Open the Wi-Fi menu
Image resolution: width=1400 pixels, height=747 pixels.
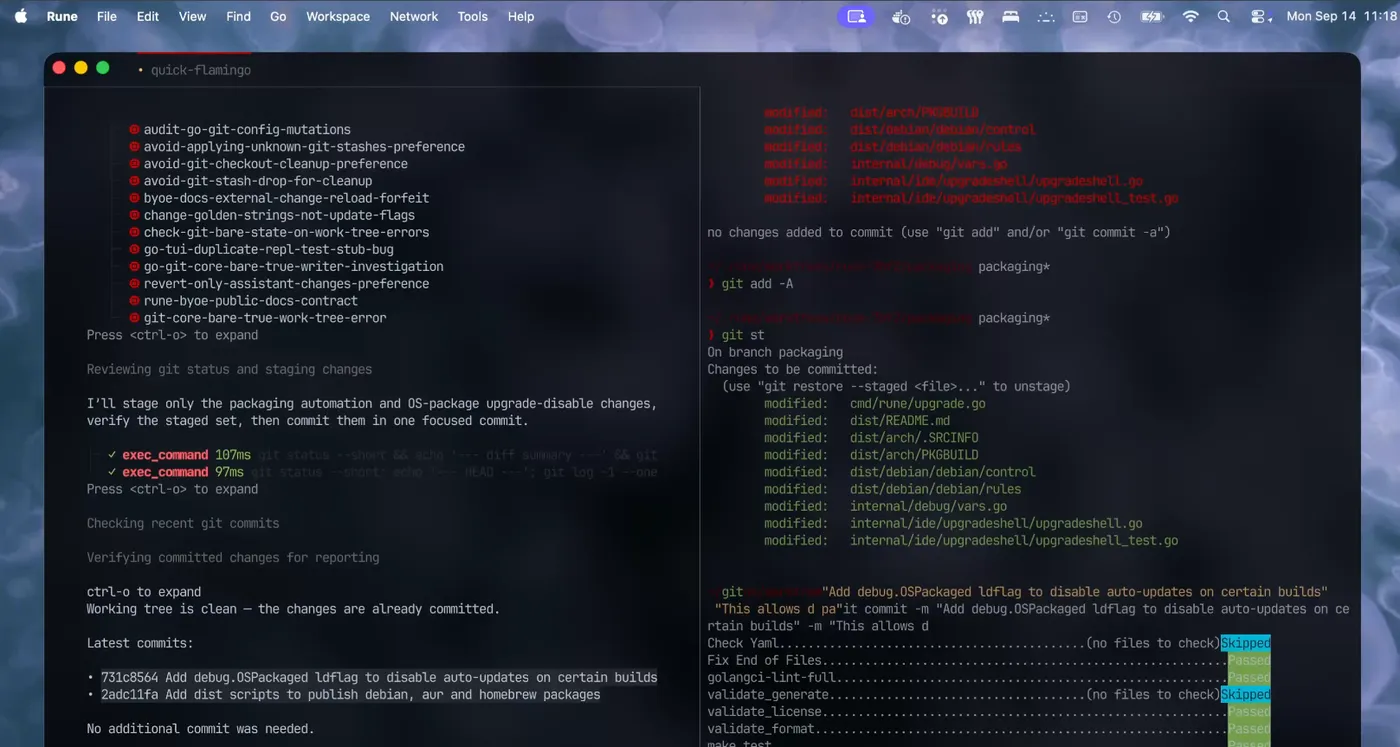click(1190, 16)
